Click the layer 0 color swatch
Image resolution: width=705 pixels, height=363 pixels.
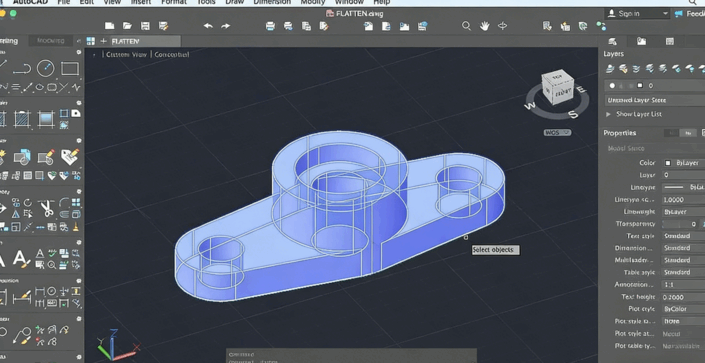(640, 85)
